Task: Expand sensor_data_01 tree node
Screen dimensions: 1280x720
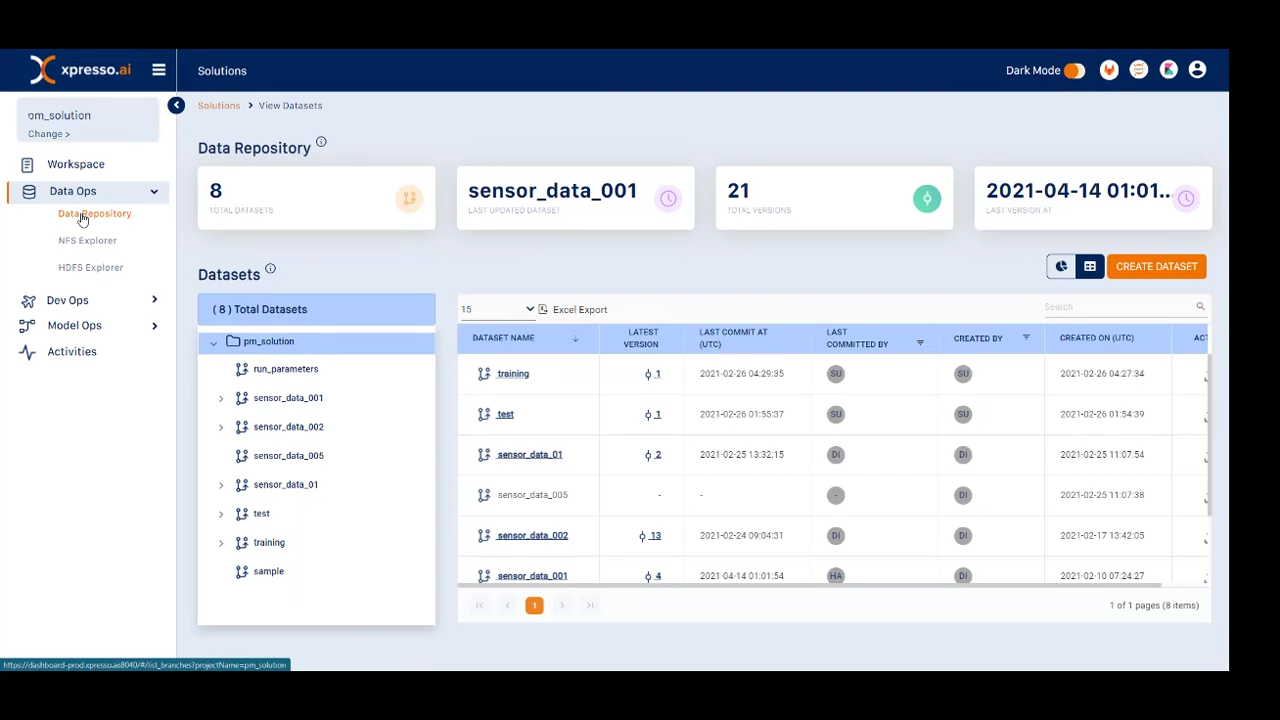Action: click(221, 485)
